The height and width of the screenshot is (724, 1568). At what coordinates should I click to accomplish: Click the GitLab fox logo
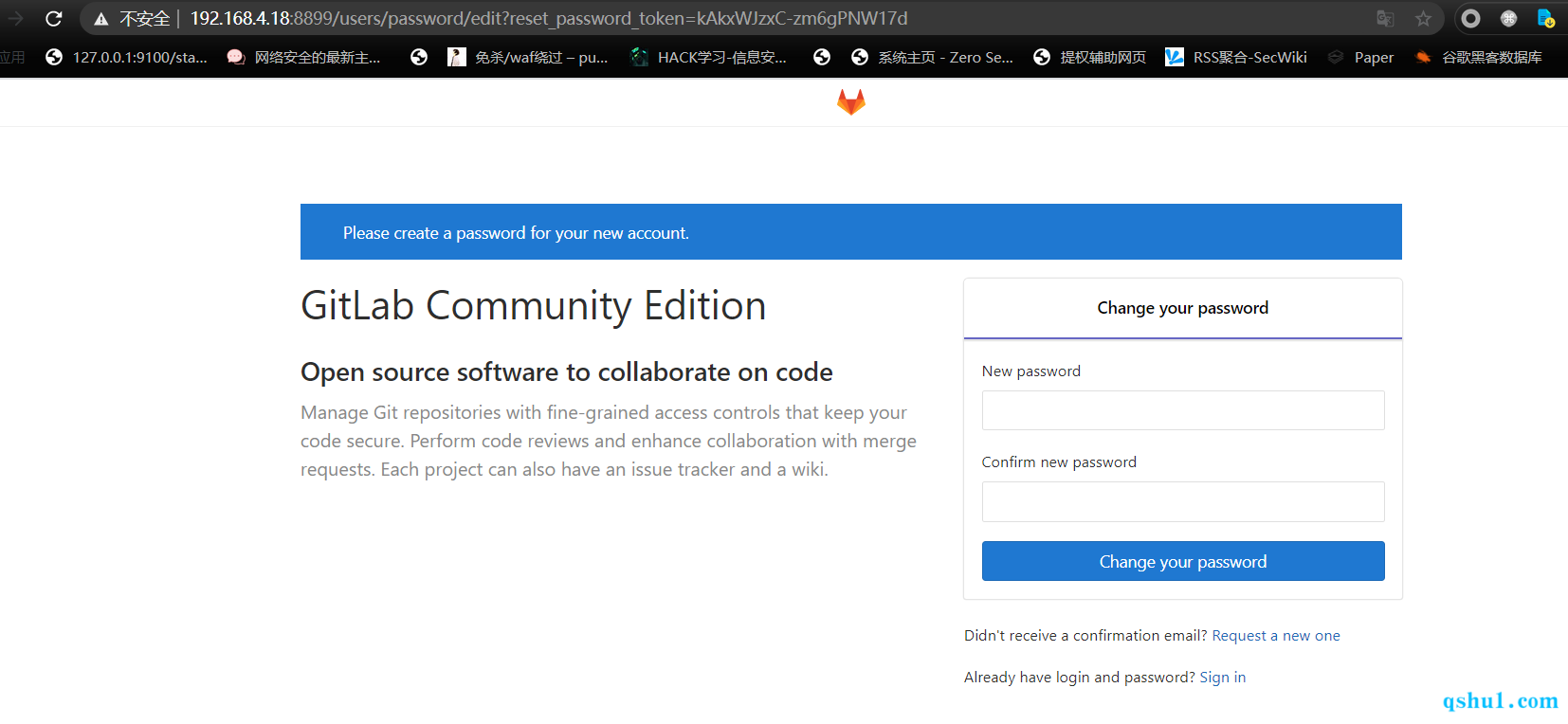tap(851, 101)
